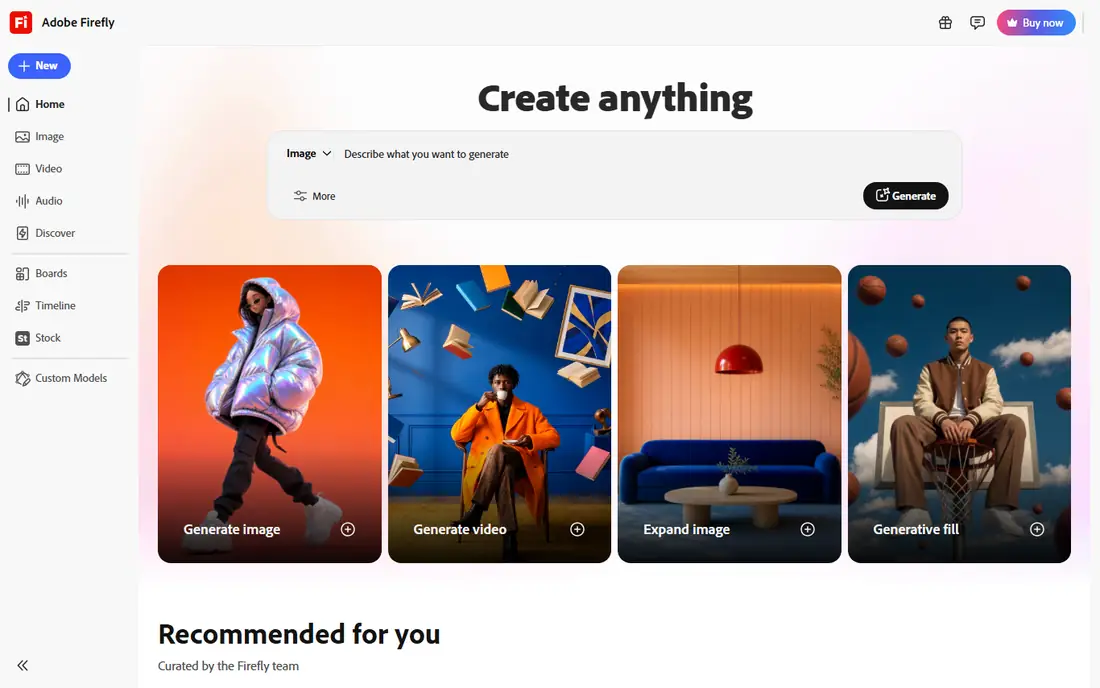Click the 'Generative fill' card label

(915, 530)
